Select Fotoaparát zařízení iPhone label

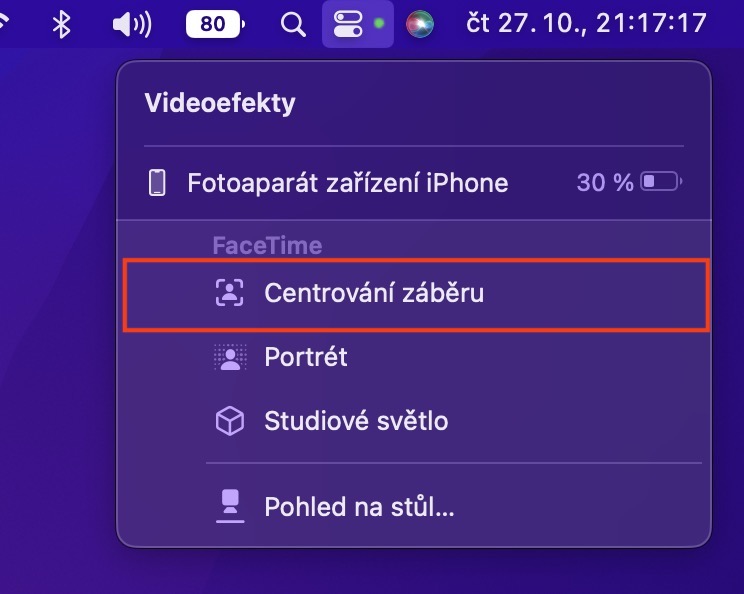pos(348,183)
